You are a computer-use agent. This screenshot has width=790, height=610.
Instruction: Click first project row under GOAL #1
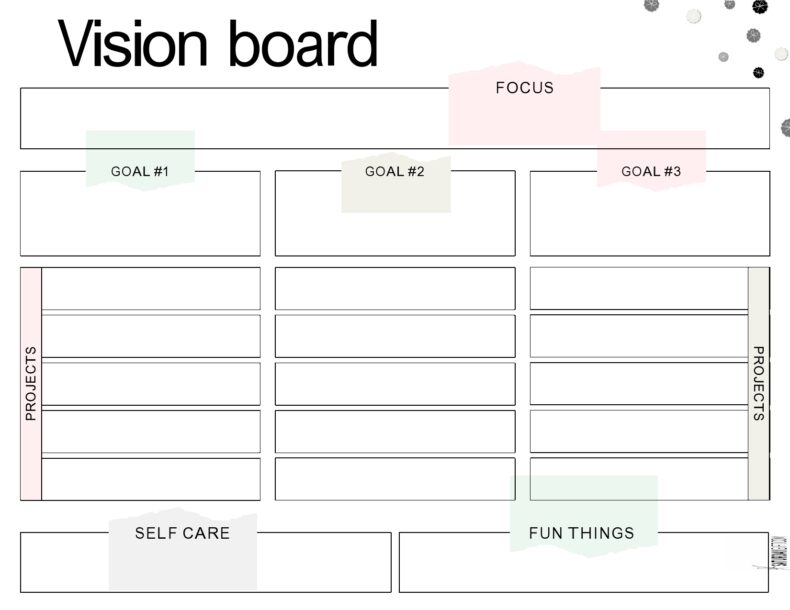tap(150, 288)
